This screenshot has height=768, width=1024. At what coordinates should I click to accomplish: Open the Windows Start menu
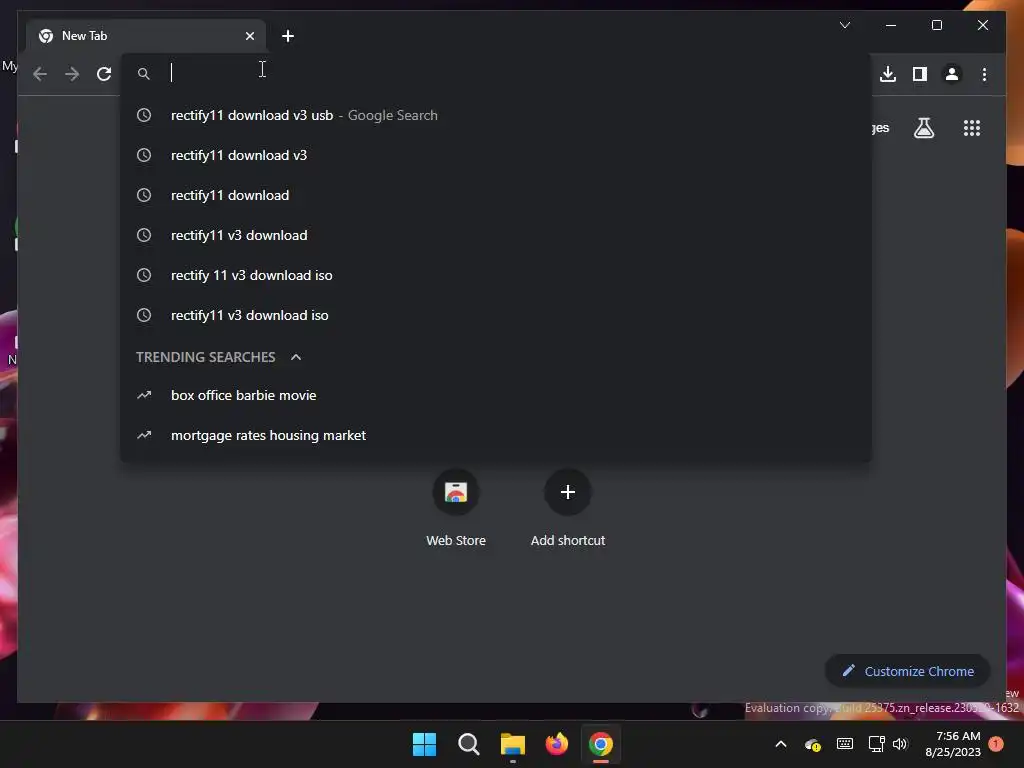tap(424, 744)
